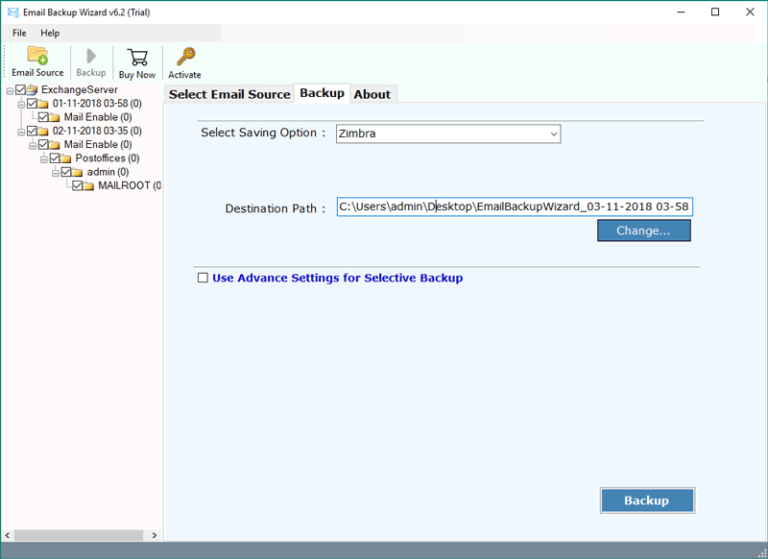Viewport: 768px width, 559px height.
Task: Open the Help menu
Action: point(50,33)
